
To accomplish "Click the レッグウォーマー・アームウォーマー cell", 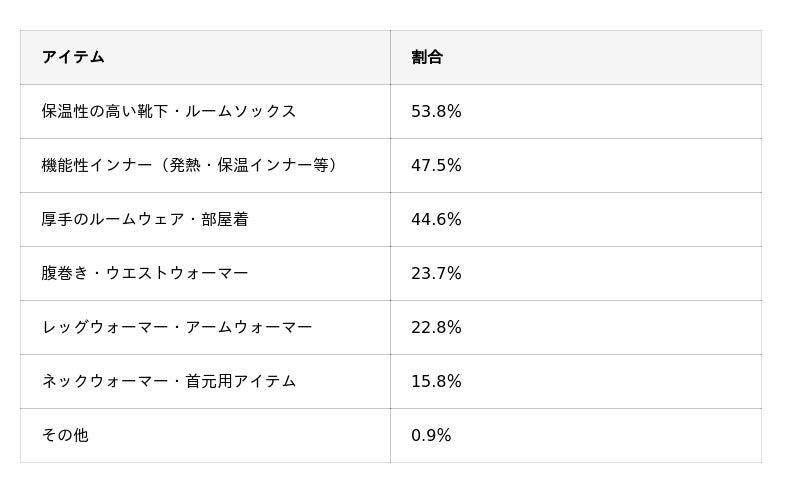I will click(x=205, y=327).
